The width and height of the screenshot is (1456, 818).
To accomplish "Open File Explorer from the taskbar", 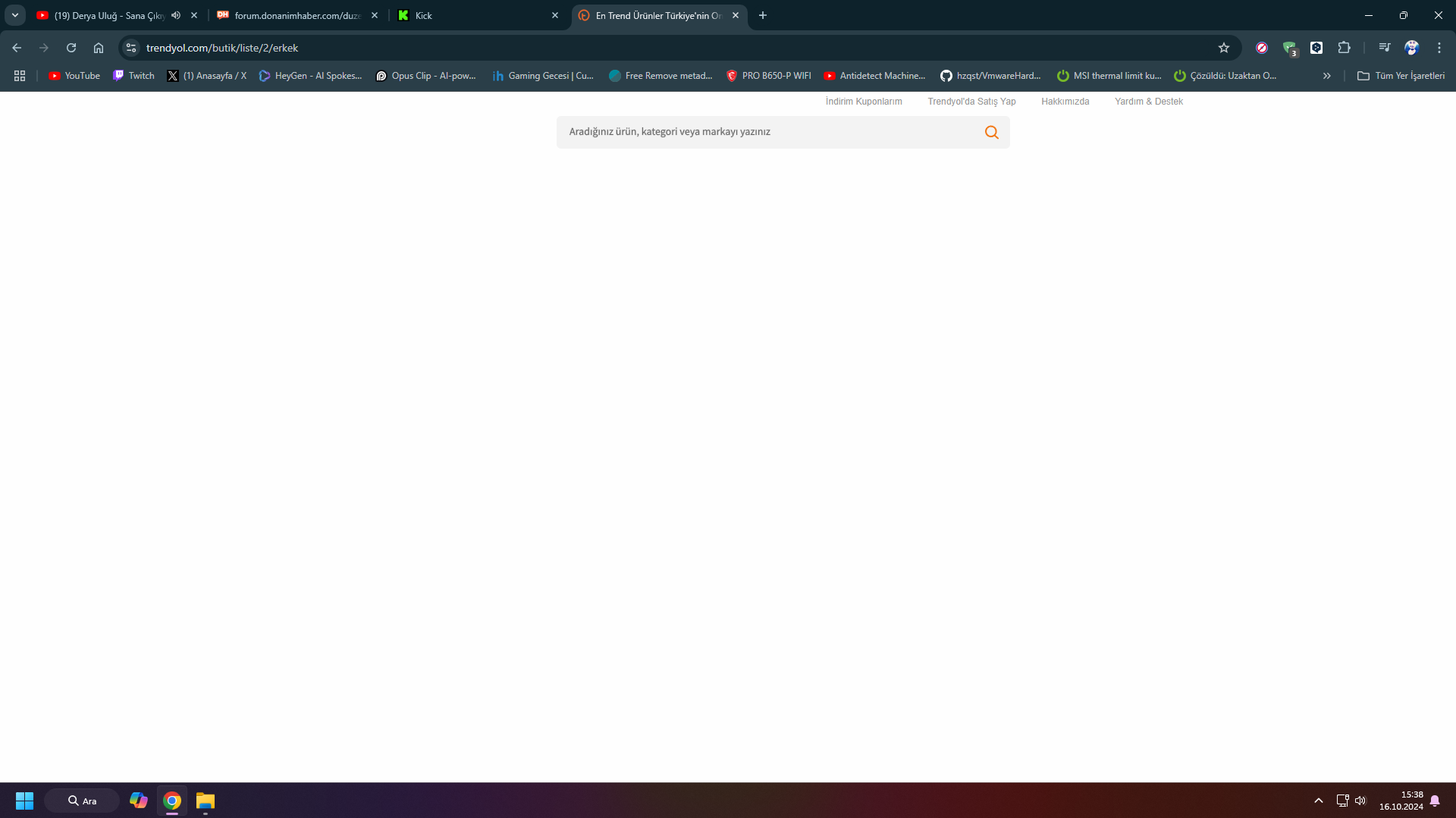I will pyautogui.click(x=206, y=801).
